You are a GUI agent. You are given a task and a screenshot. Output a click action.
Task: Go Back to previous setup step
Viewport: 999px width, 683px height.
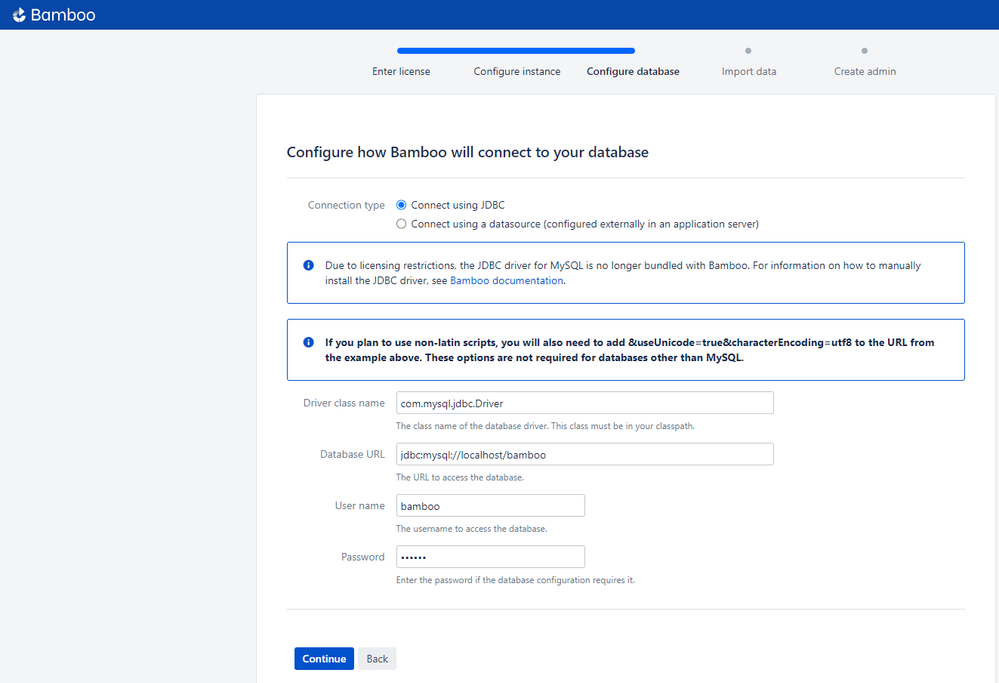coord(377,659)
